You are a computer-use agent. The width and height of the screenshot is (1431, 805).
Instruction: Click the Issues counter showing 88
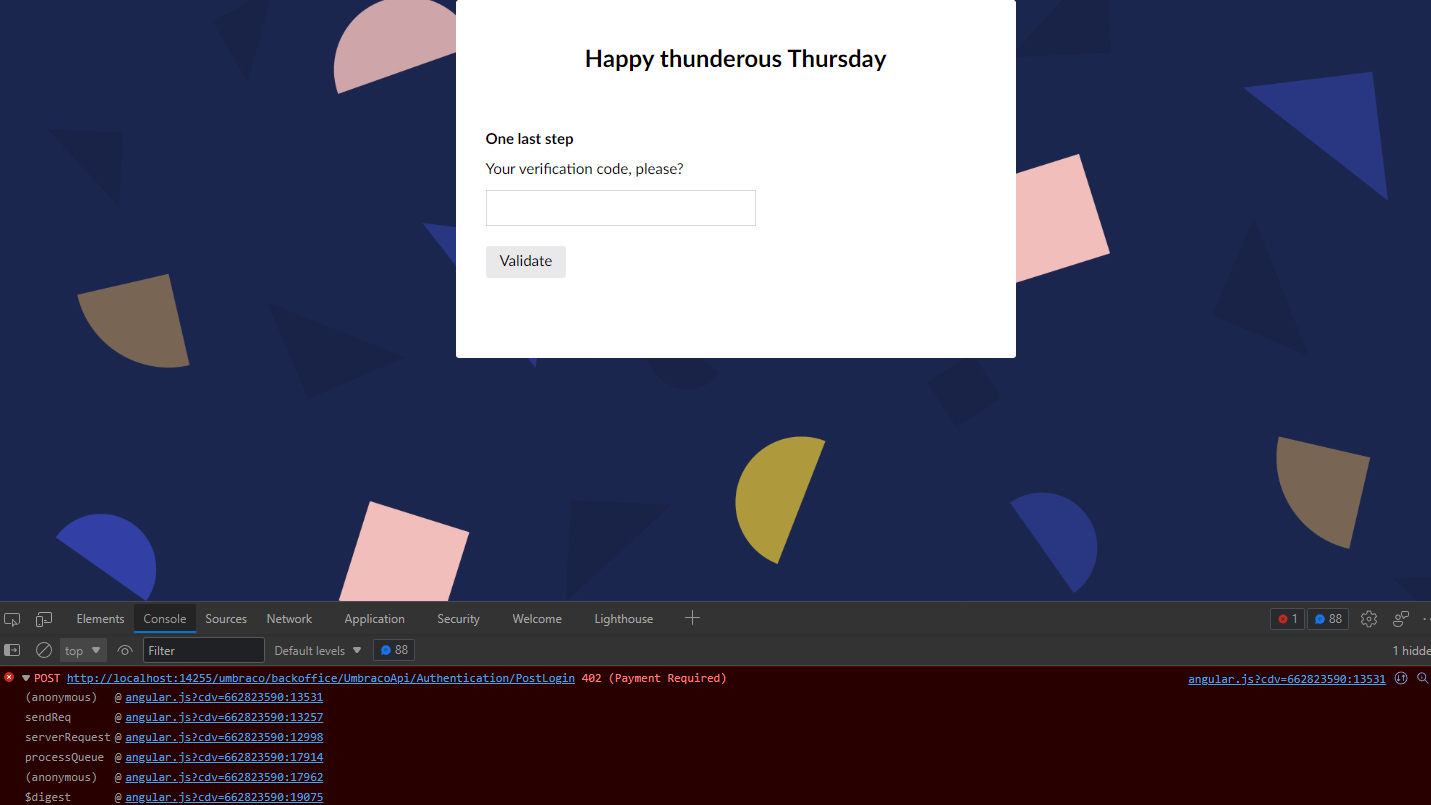[1327, 618]
